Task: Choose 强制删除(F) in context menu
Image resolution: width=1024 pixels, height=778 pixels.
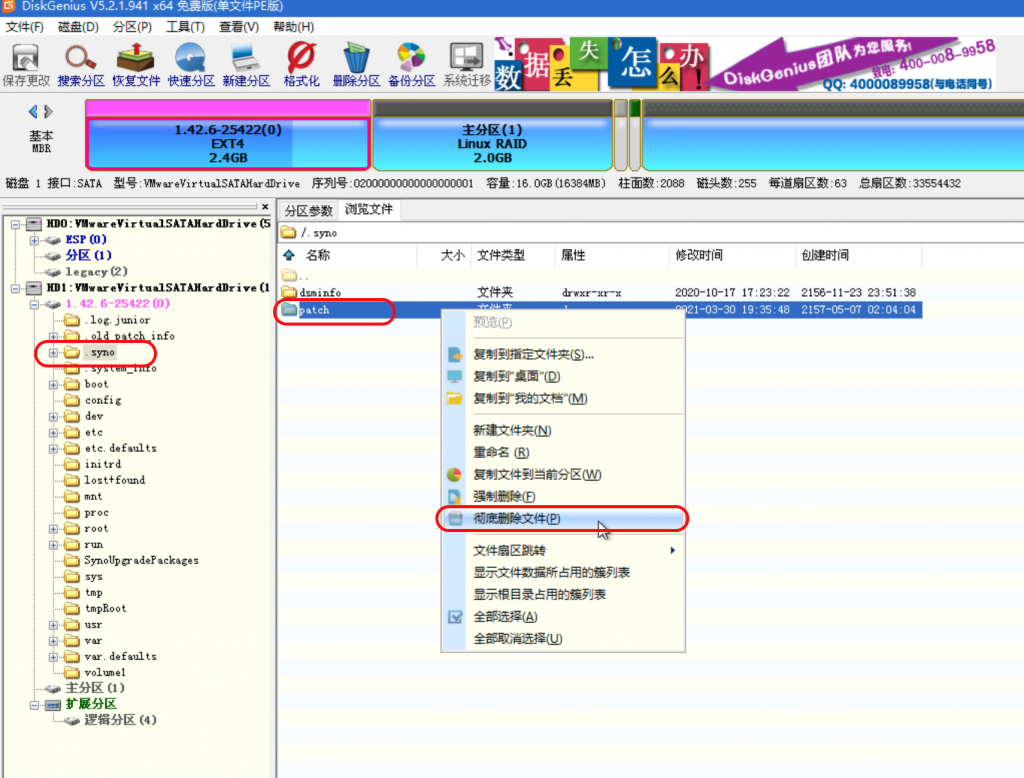Action: [x=562, y=496]
